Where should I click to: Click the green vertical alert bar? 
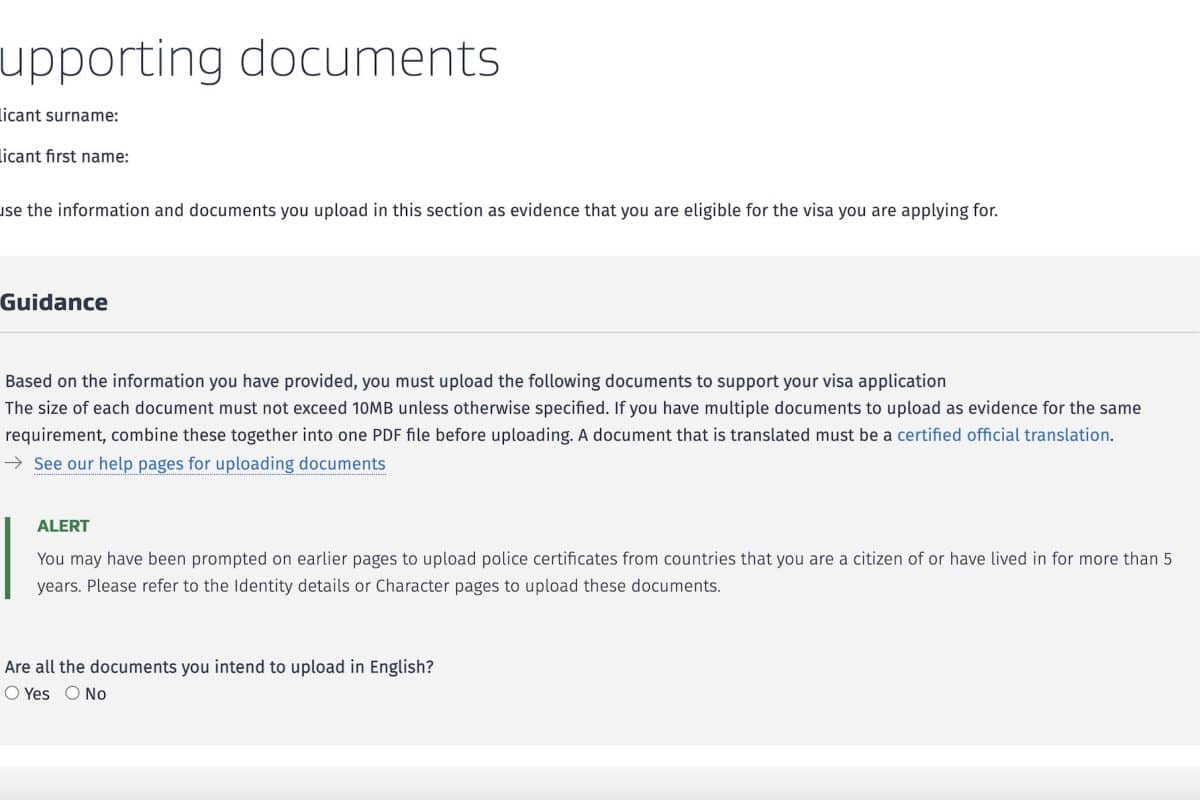(8, 558)
